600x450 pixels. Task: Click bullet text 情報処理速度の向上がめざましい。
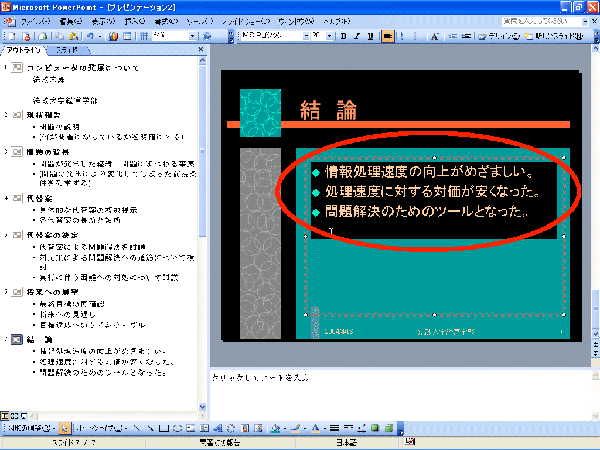coord(429,172)
